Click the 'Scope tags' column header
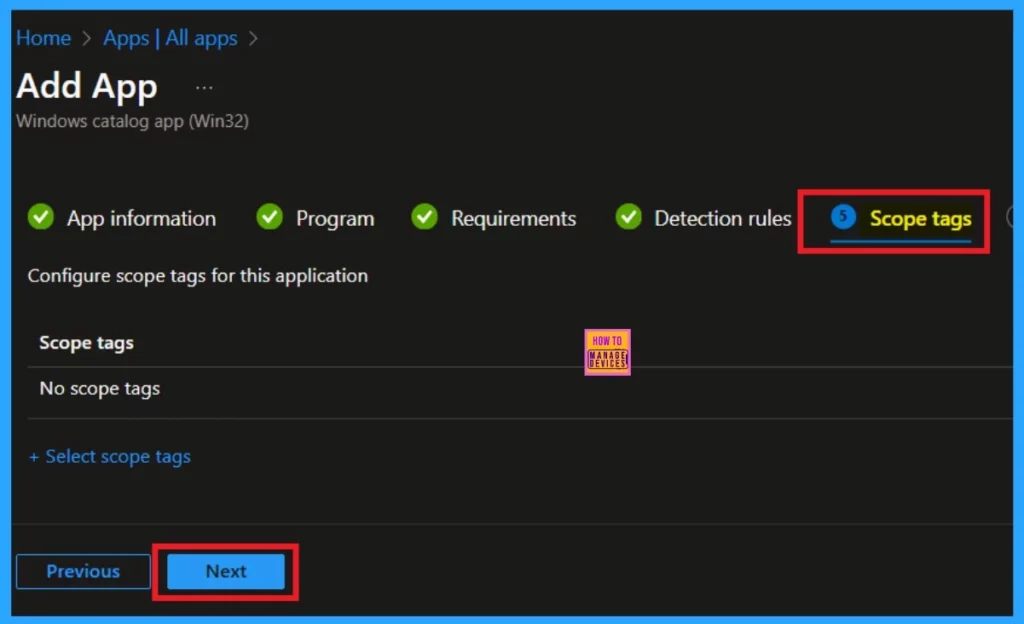 point(86,343)
